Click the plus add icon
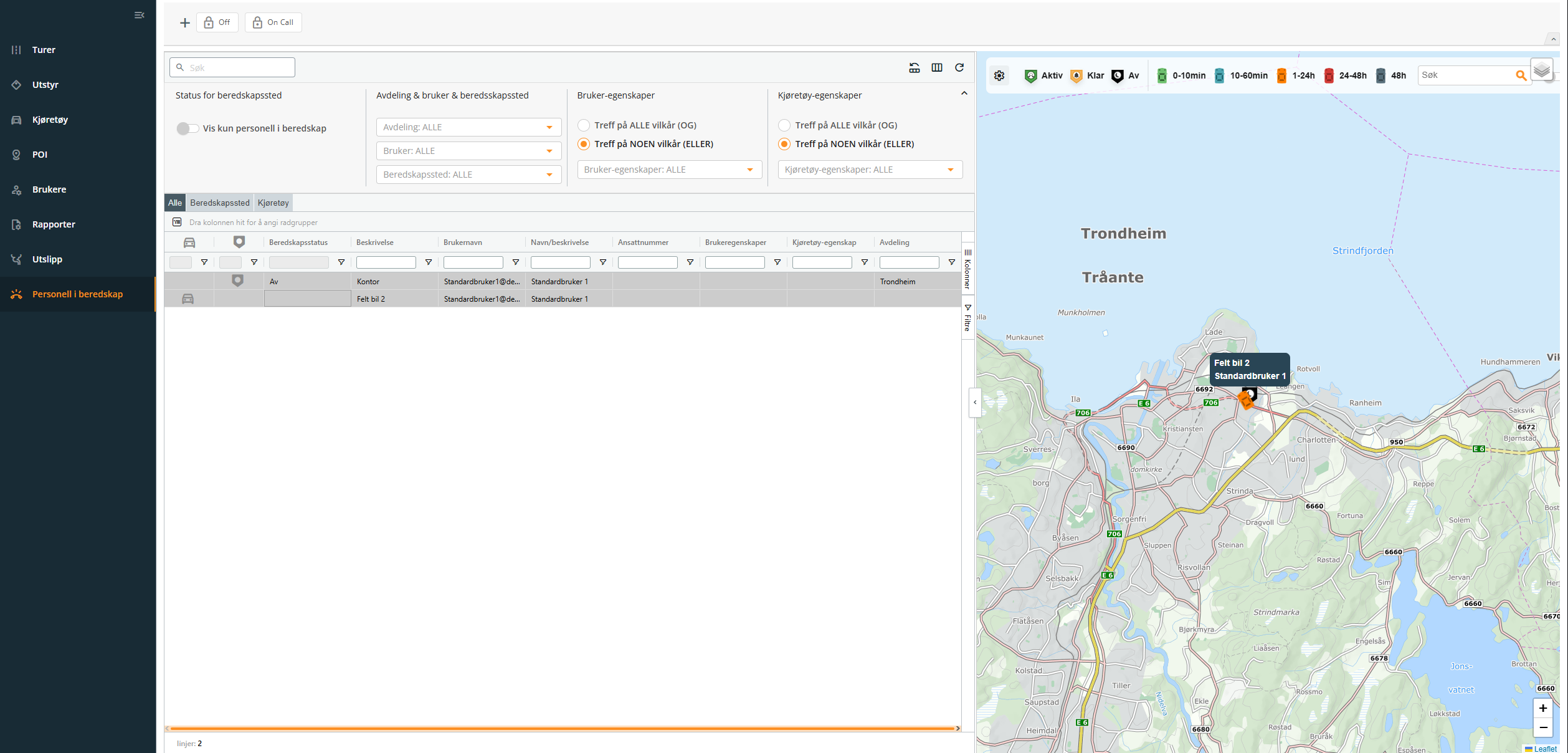This screenshot has height=753, width=1568. [184, 22]
